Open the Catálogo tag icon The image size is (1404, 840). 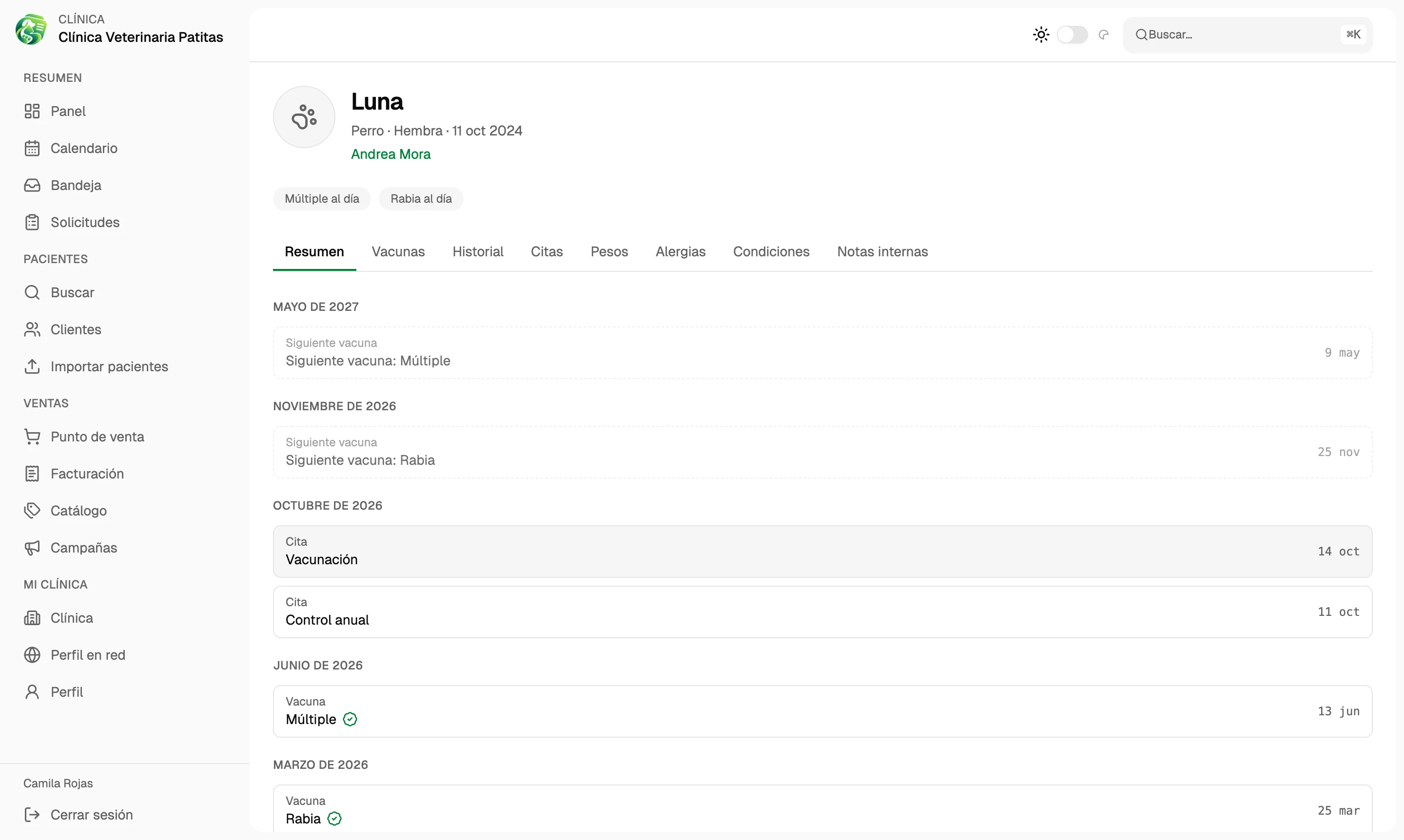(32, 511)
